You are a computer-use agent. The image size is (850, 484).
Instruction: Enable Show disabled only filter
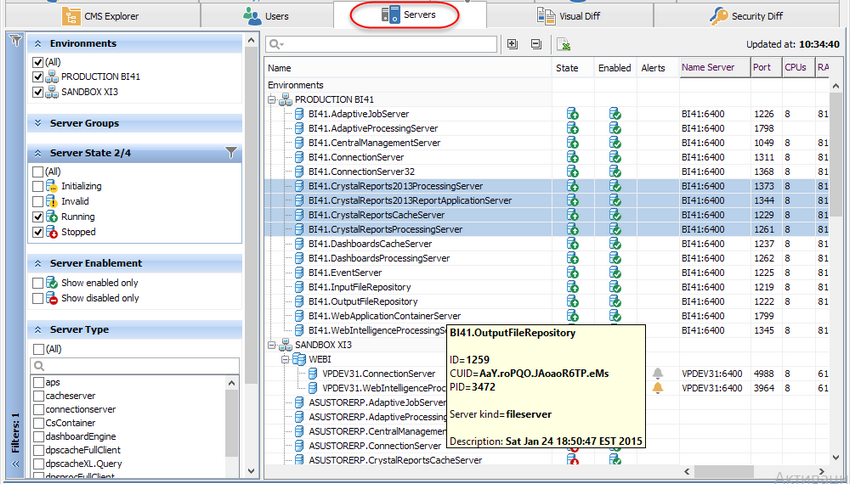point(37,298)
